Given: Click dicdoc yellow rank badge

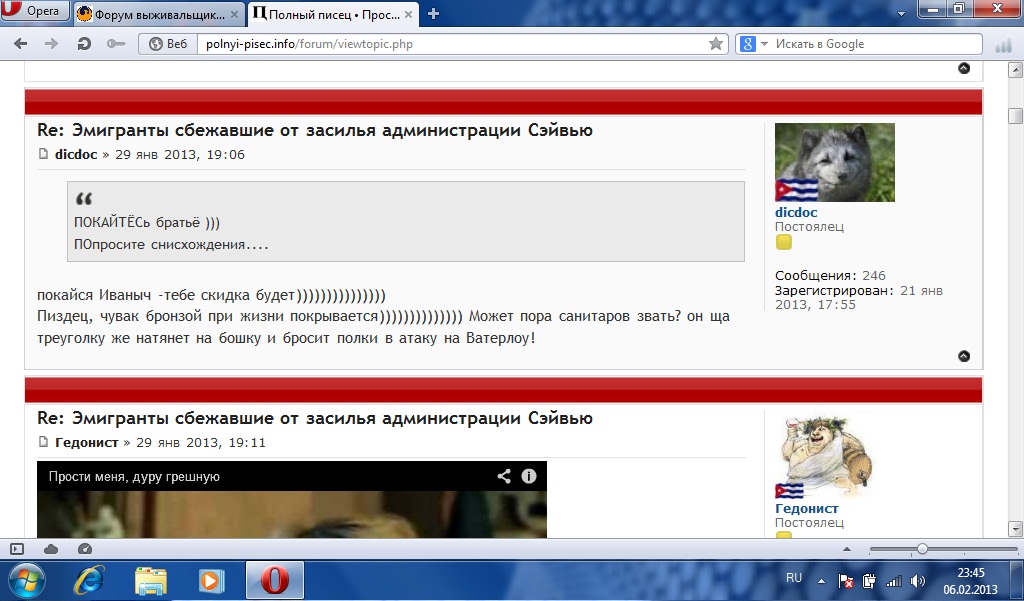Looking at the screenshot, I should click(x=784, y=242).
